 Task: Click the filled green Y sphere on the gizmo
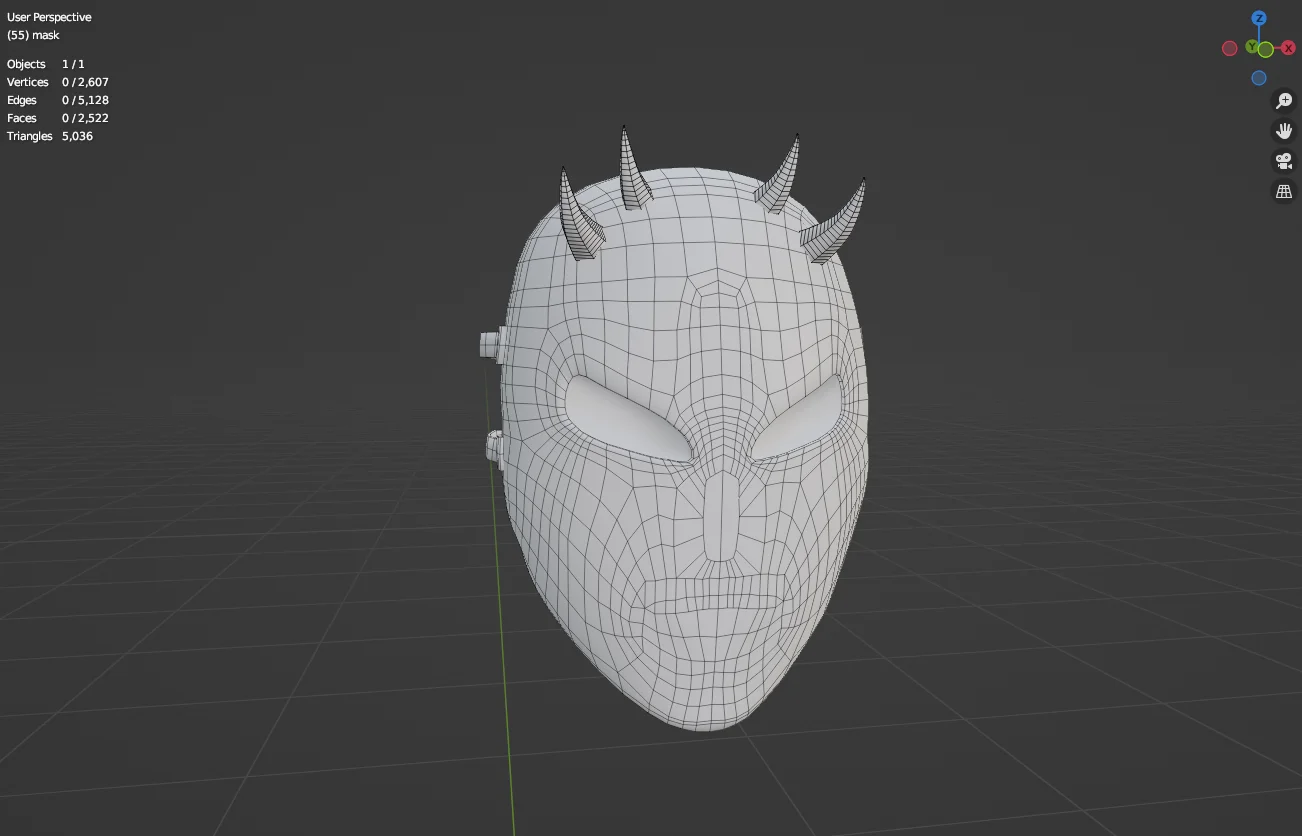point(1265,48)
